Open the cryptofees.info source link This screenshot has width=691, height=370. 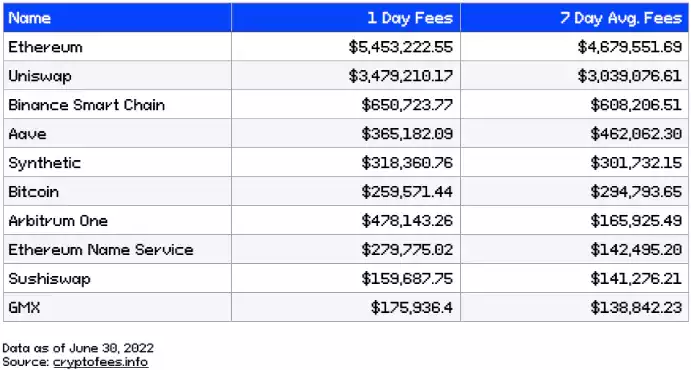pos(100,362)
